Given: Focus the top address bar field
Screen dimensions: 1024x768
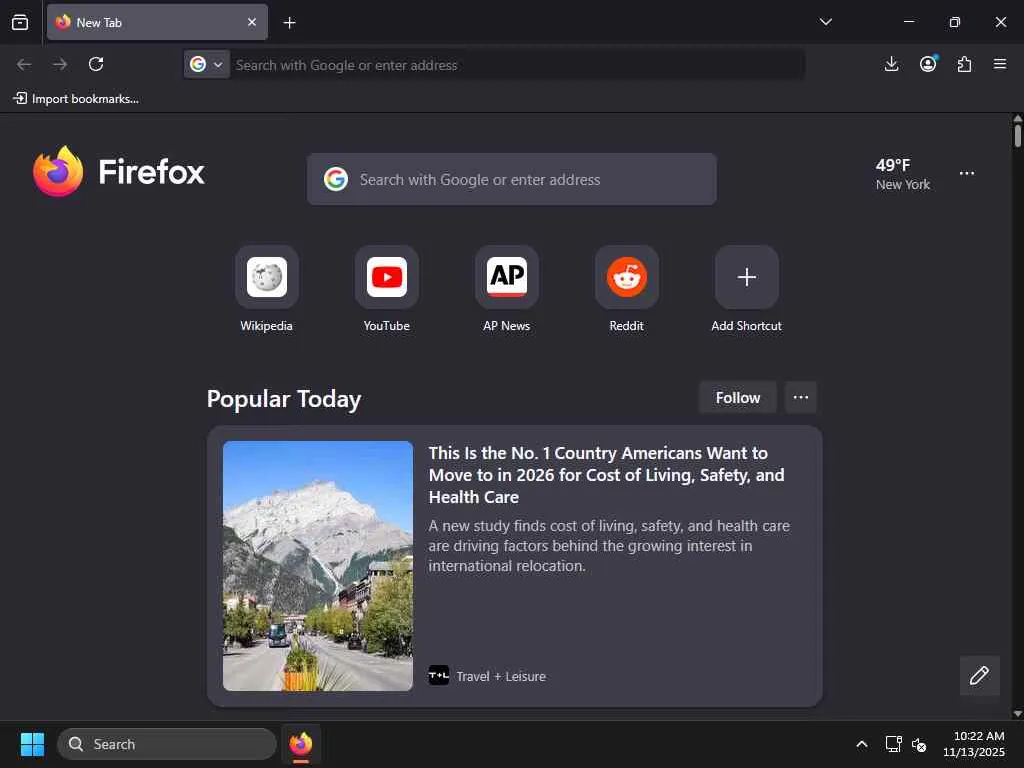Looking at the screenshot, I should [517, 65].
